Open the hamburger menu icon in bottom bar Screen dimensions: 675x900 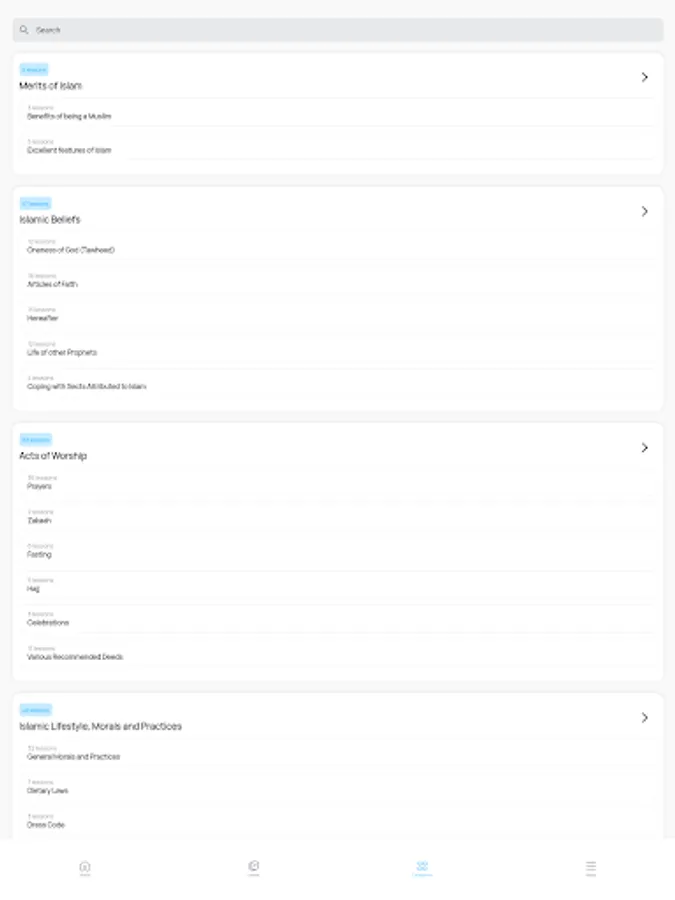pyautogui.click(x=591, y=867)
